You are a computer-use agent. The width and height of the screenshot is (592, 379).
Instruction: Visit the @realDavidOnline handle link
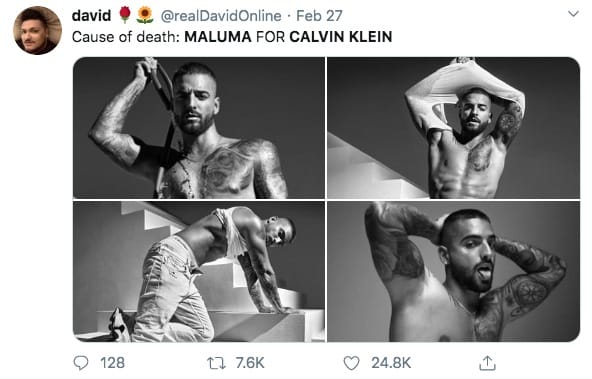(221, 15)
